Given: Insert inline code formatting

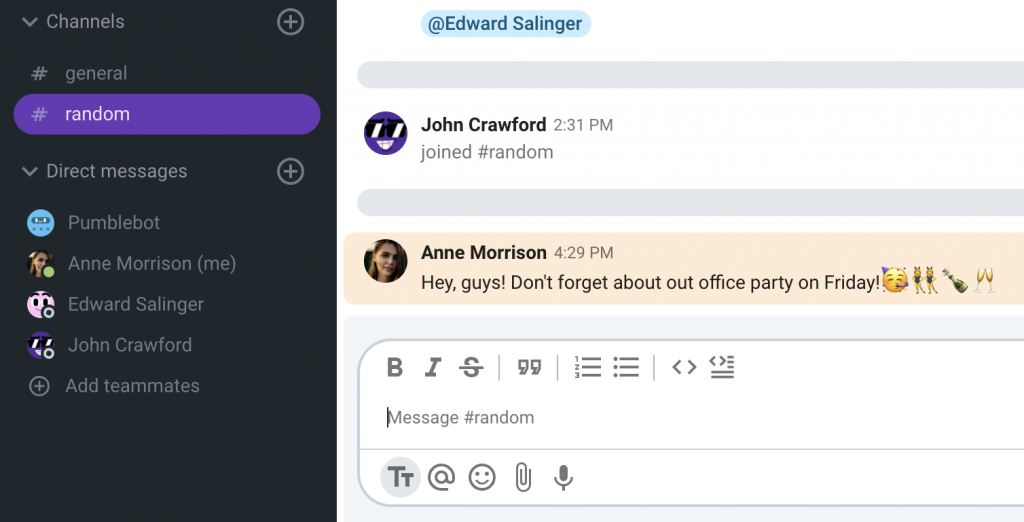Looking at the screenshot, I should pyautogui.click(x=684, y=367).
